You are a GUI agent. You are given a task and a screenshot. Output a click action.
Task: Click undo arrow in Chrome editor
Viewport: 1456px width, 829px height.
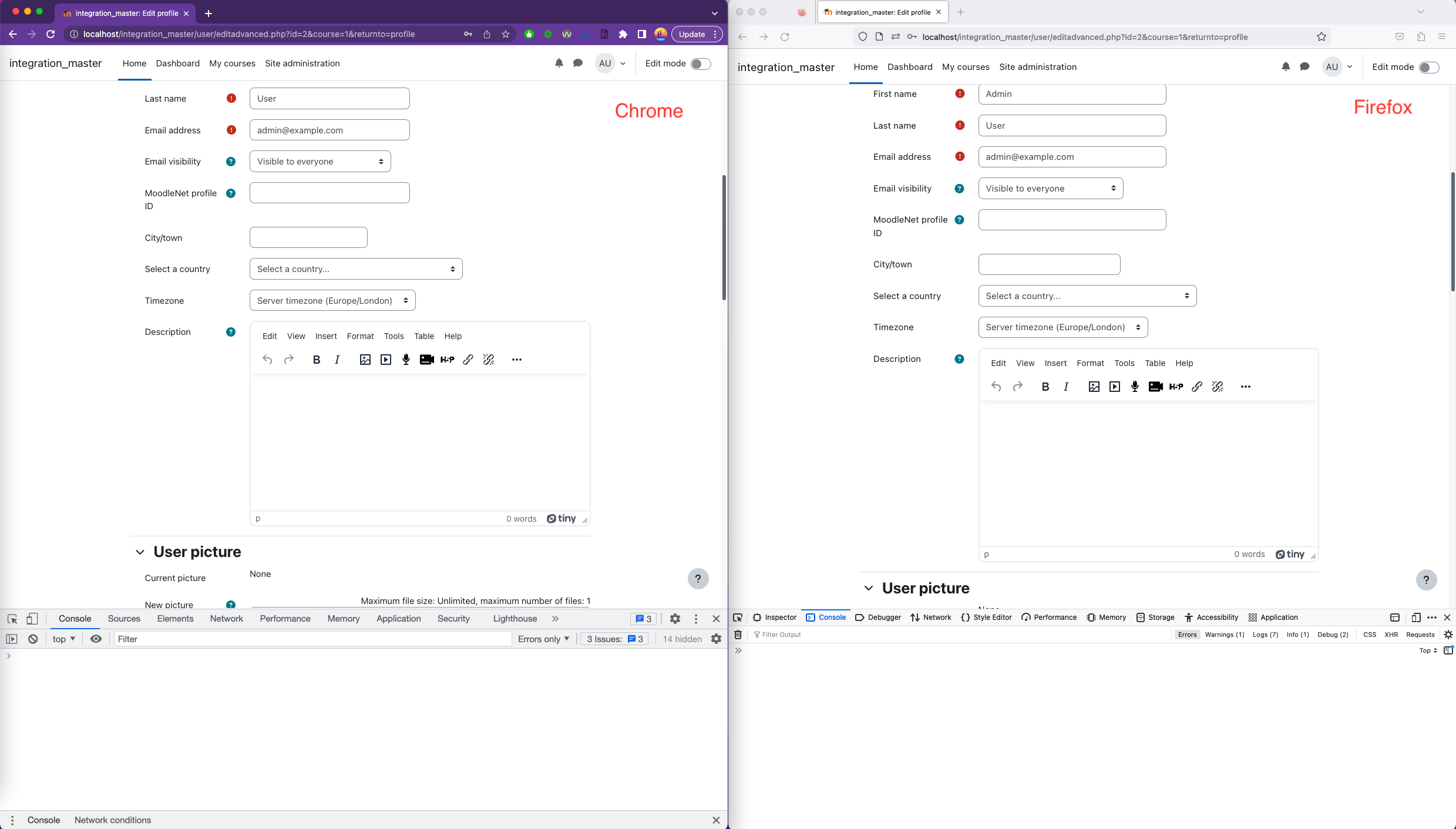[267, 360]
